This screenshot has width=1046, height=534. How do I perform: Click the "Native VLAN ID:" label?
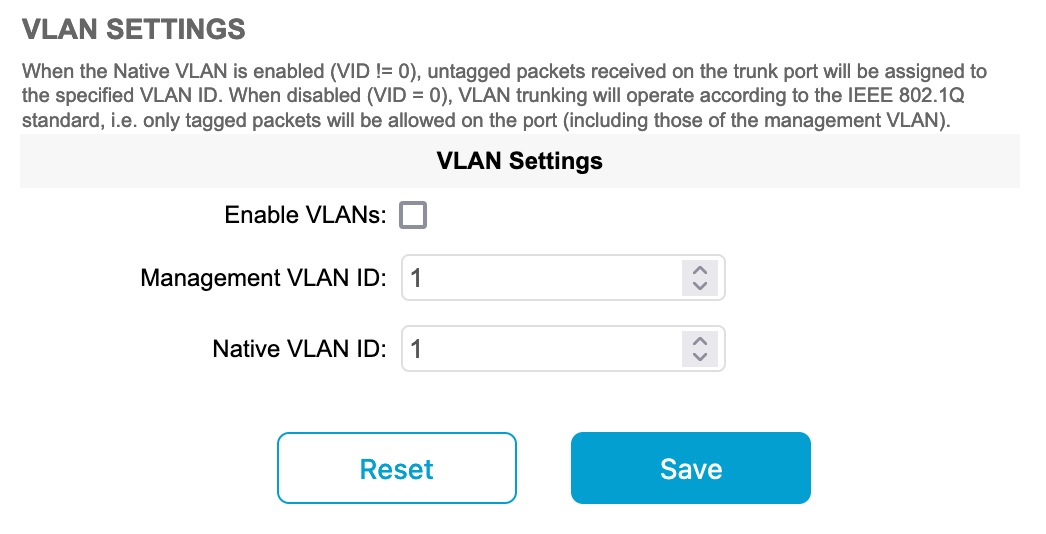point(299,349)
